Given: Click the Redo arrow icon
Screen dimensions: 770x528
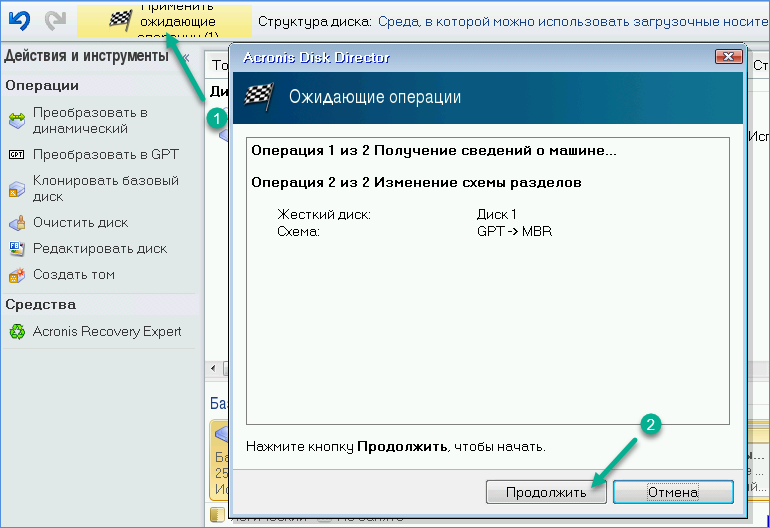Looking at the screenshot, I should [56, 19].
